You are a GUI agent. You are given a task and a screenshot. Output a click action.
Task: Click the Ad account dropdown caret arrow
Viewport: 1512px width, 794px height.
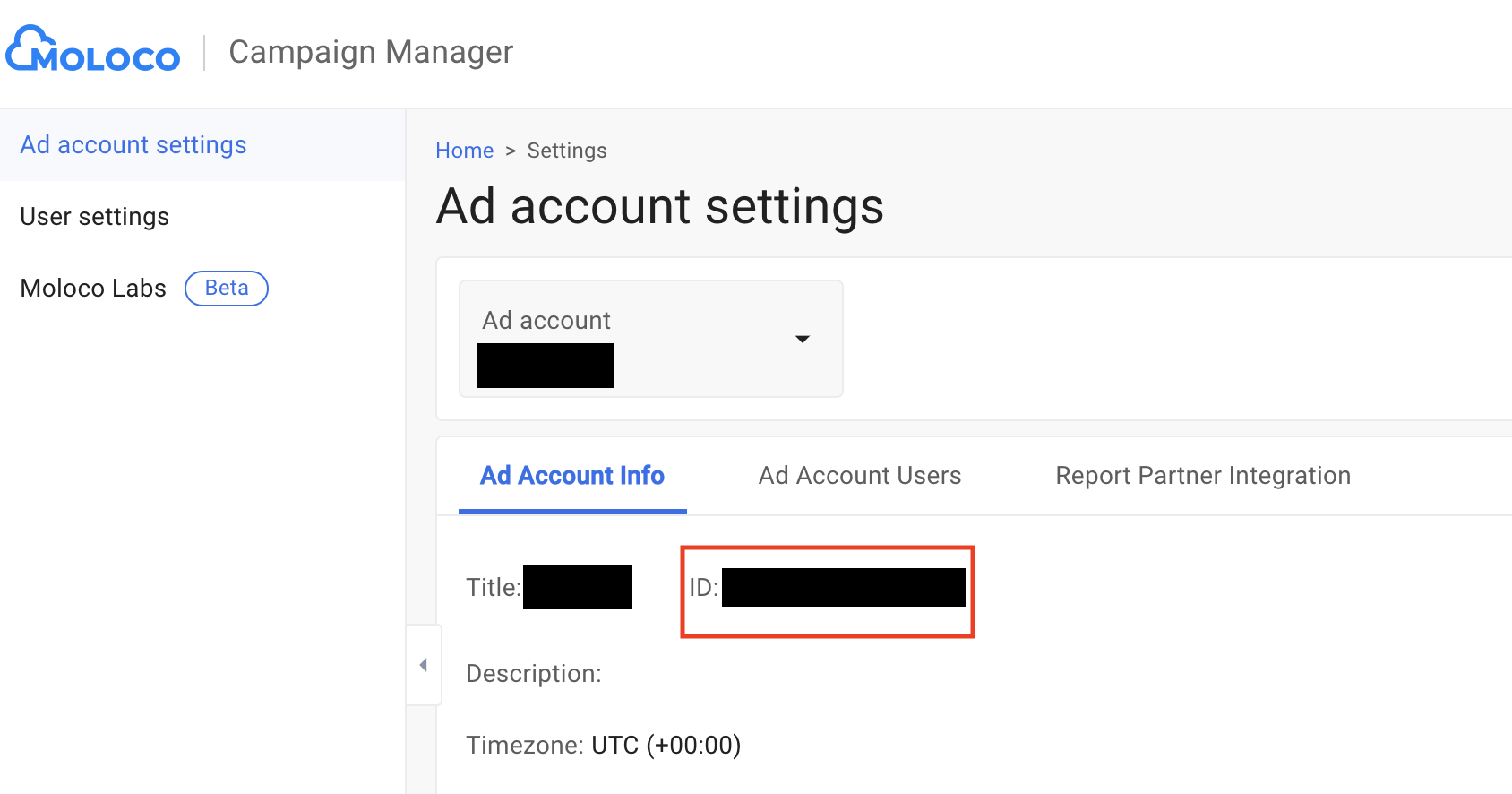(802, 339)
